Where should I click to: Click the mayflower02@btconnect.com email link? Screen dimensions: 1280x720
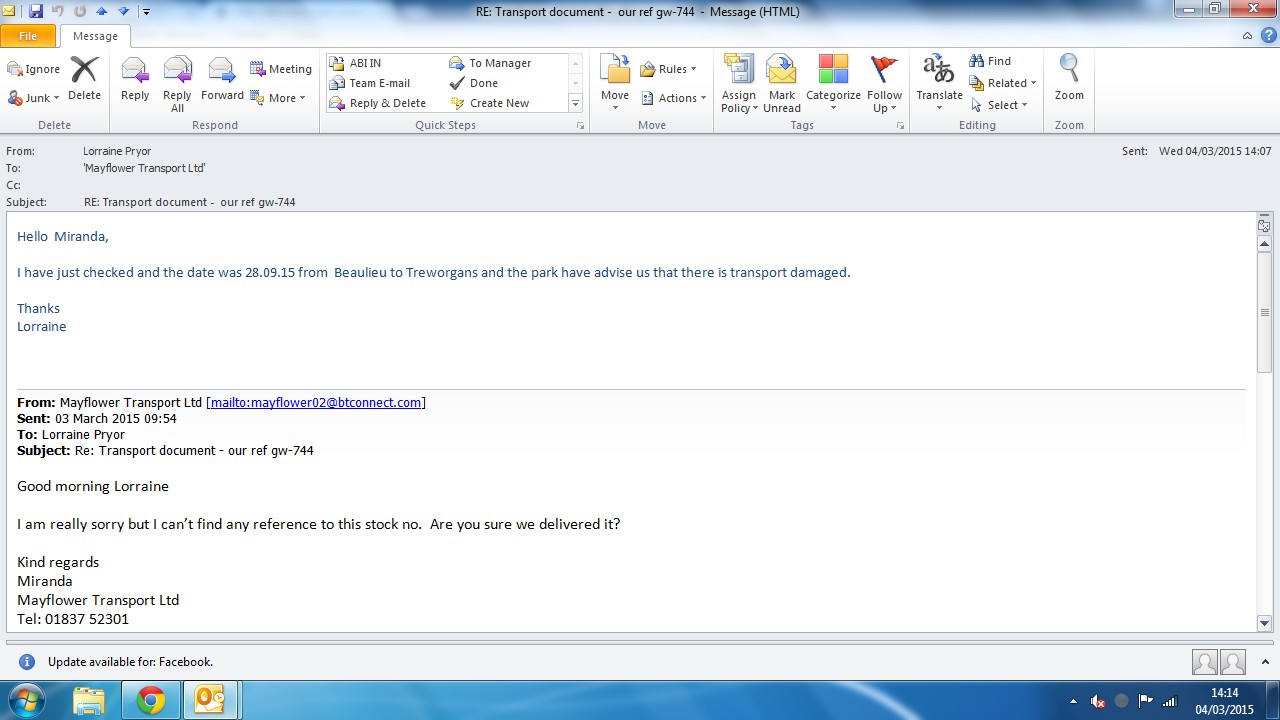[315, 403]
